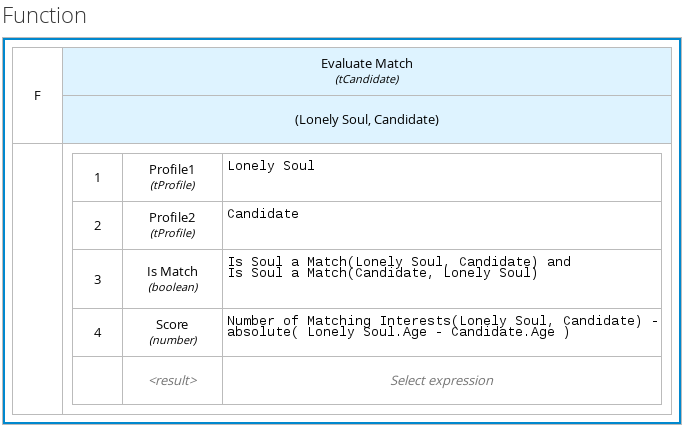
Task: Click the Score number name cell
Action: click(x=172, y=331)
